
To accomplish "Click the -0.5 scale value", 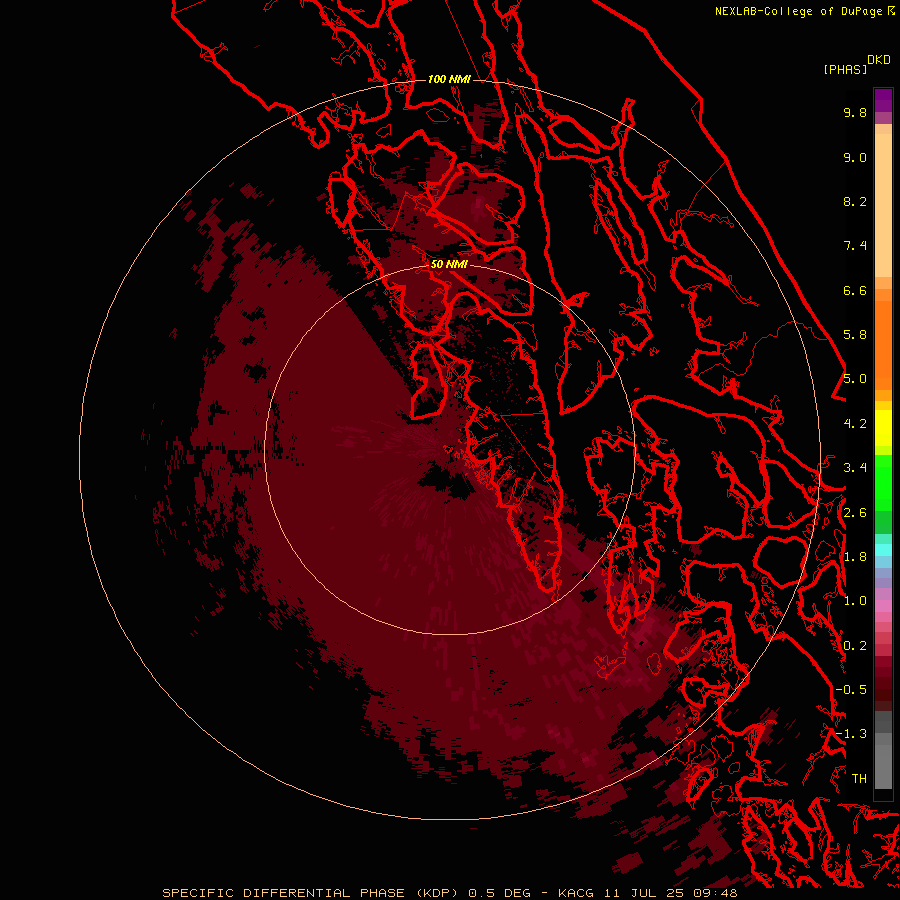I will click(851, 690).
